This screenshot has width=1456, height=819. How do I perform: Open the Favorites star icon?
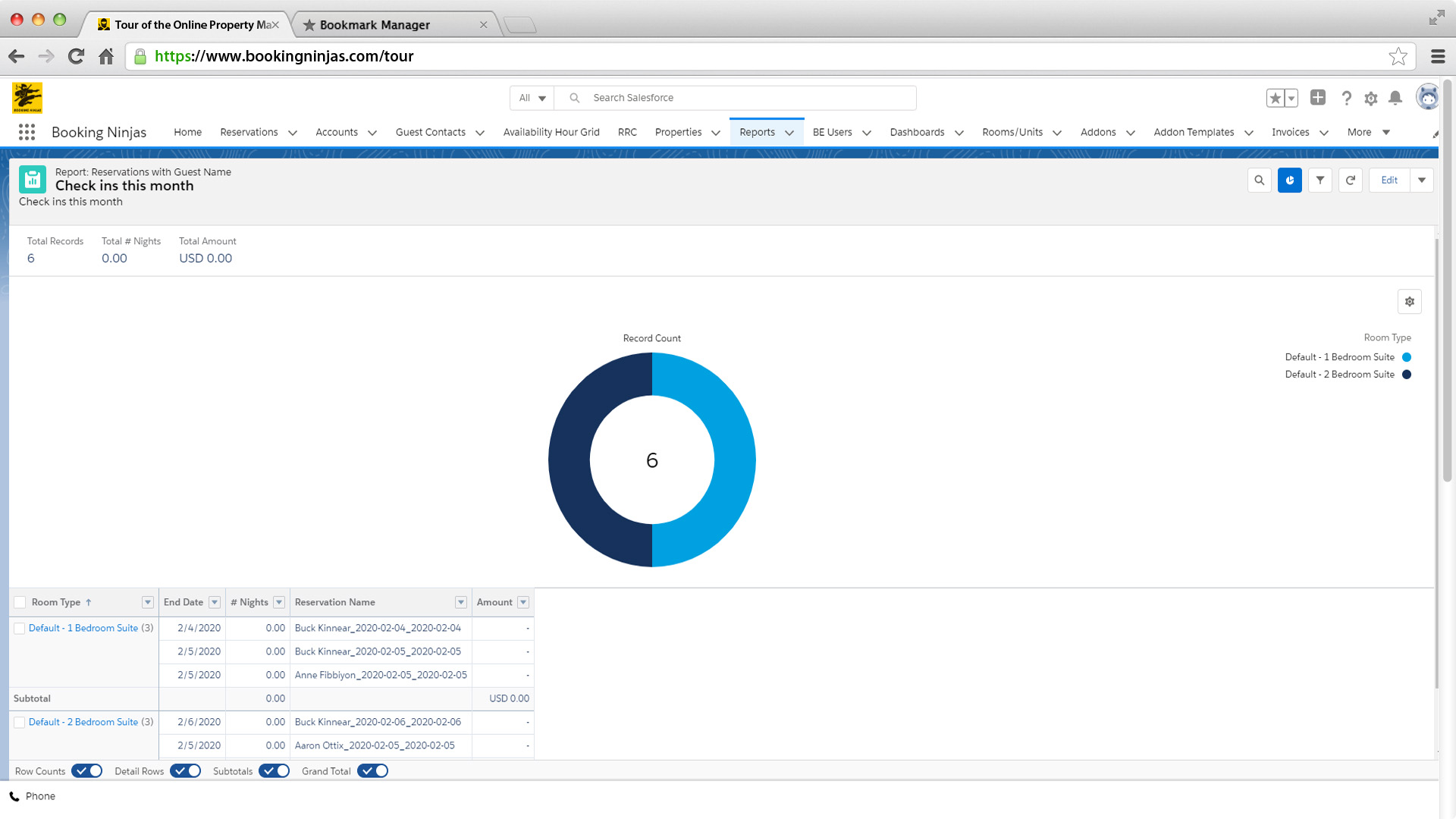coord(1276,98)
